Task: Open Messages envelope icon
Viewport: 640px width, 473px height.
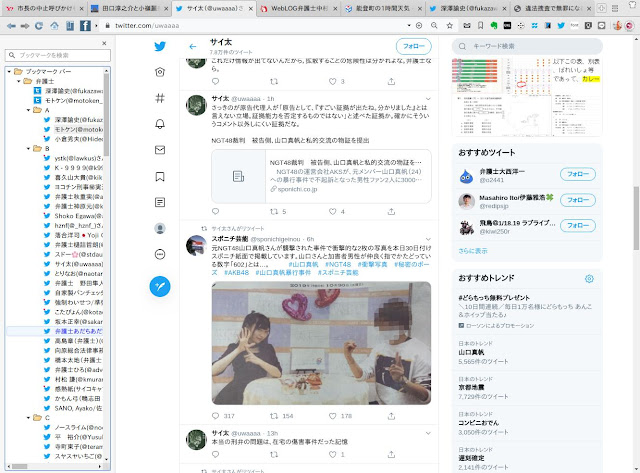Action: (160, 150)
